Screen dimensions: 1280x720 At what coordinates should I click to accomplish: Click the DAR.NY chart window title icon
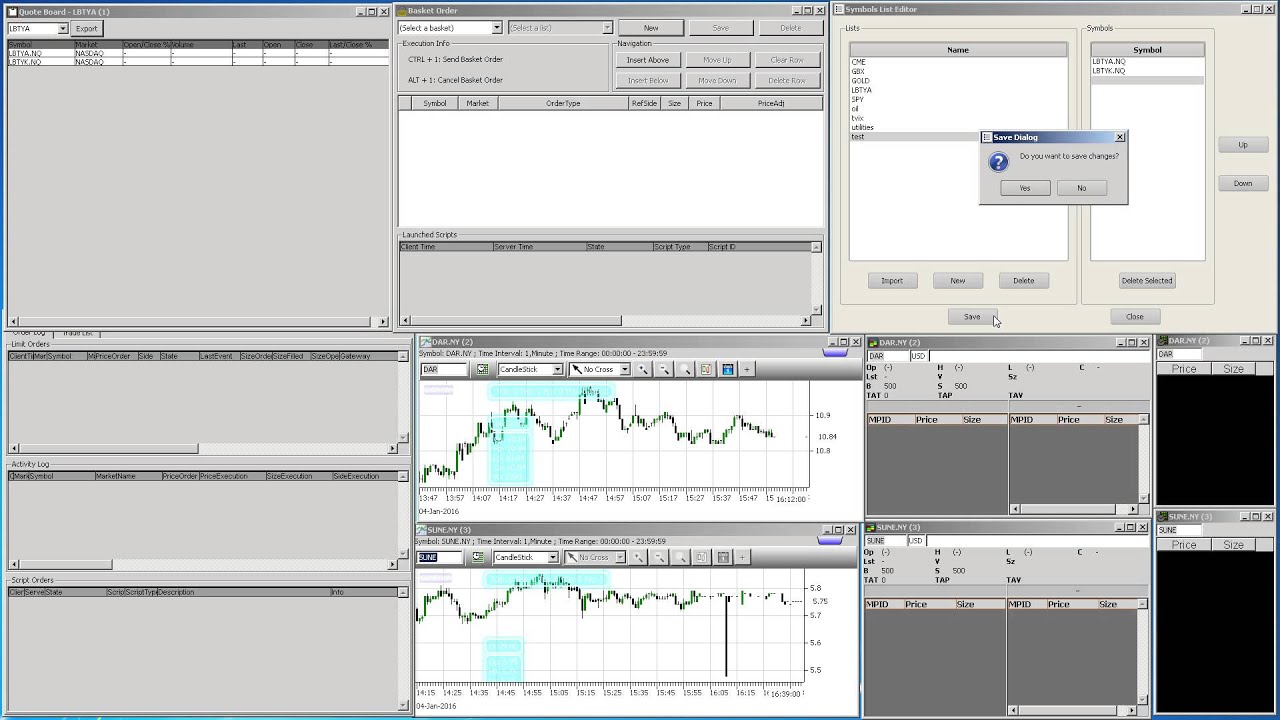pyautogui.click(x=425, y=342)
